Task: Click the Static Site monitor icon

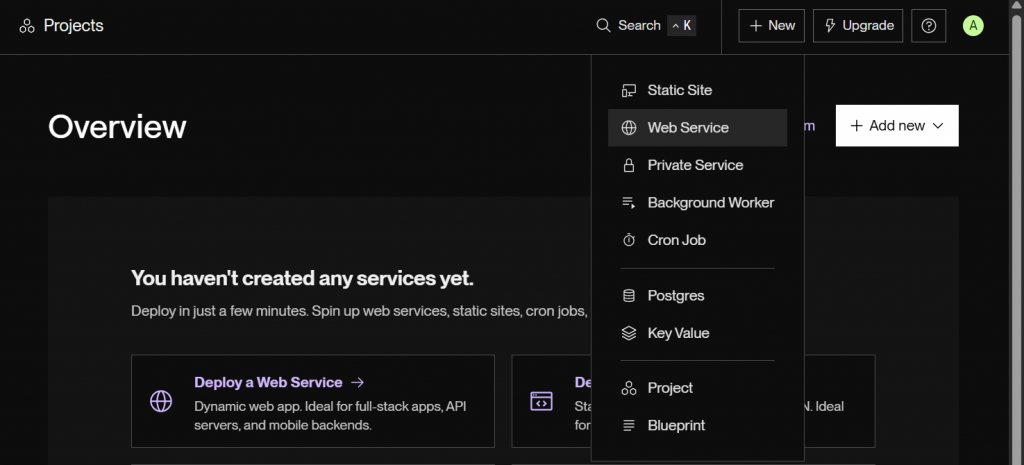Action: pos(629,90)
